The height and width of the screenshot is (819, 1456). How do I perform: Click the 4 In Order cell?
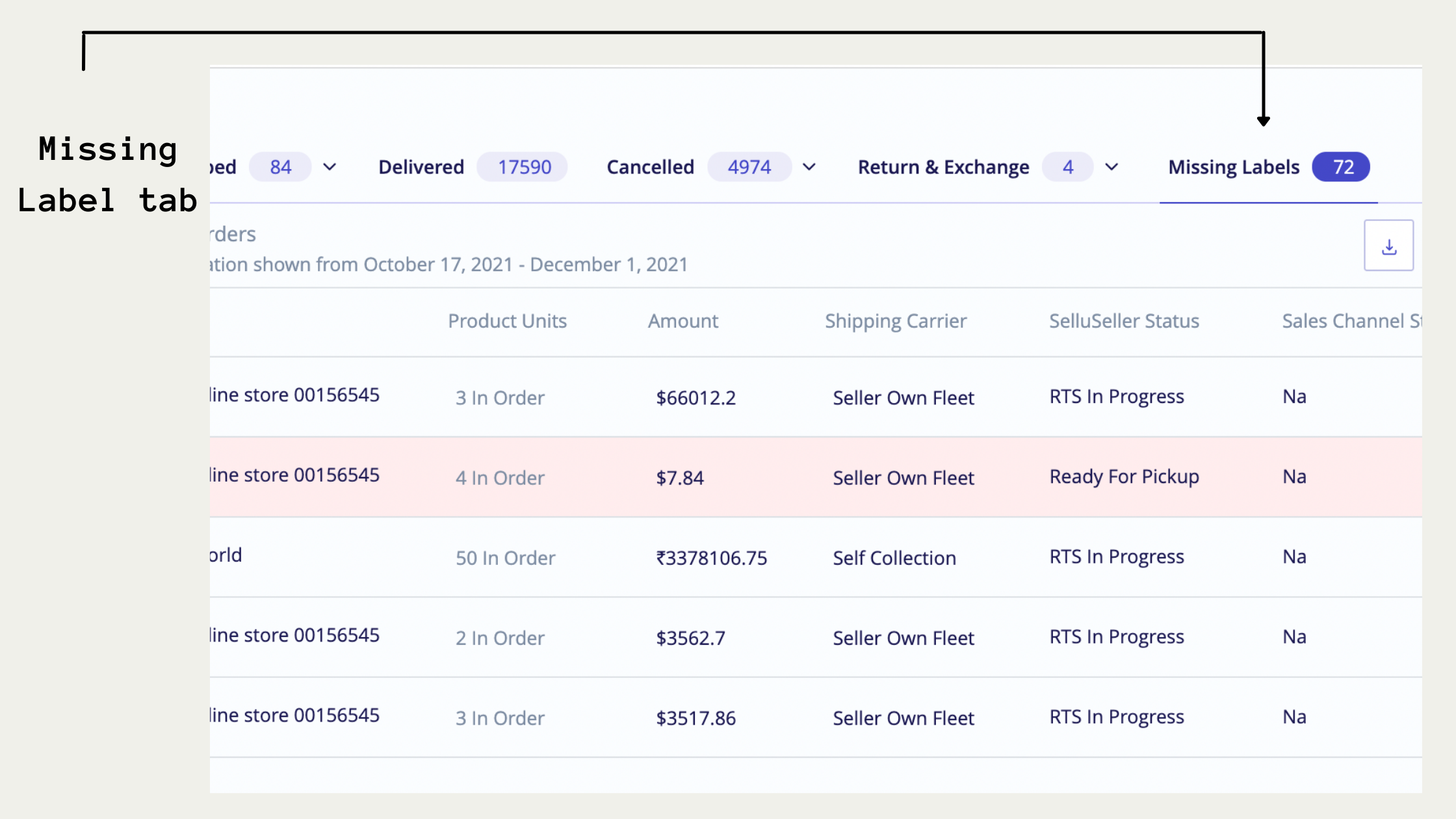(500, 478)
